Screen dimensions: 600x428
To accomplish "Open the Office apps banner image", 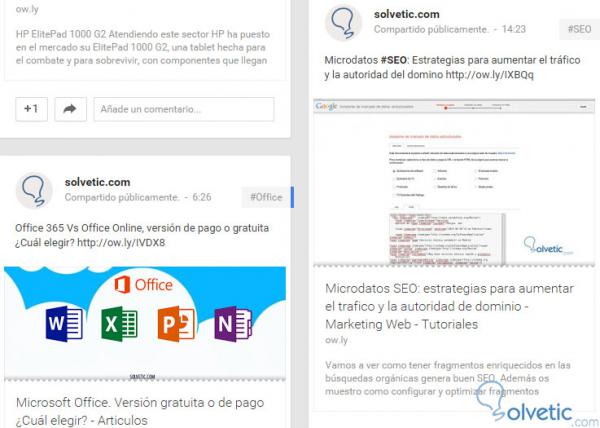I will [x=145, y=324].
